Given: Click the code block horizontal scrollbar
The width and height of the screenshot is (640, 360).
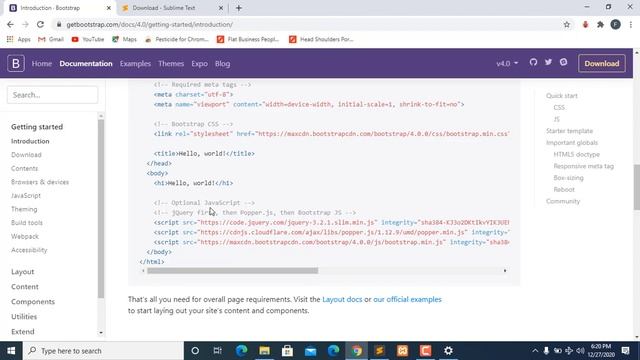Looking at the screenshot, I should (x=233, y=271).
